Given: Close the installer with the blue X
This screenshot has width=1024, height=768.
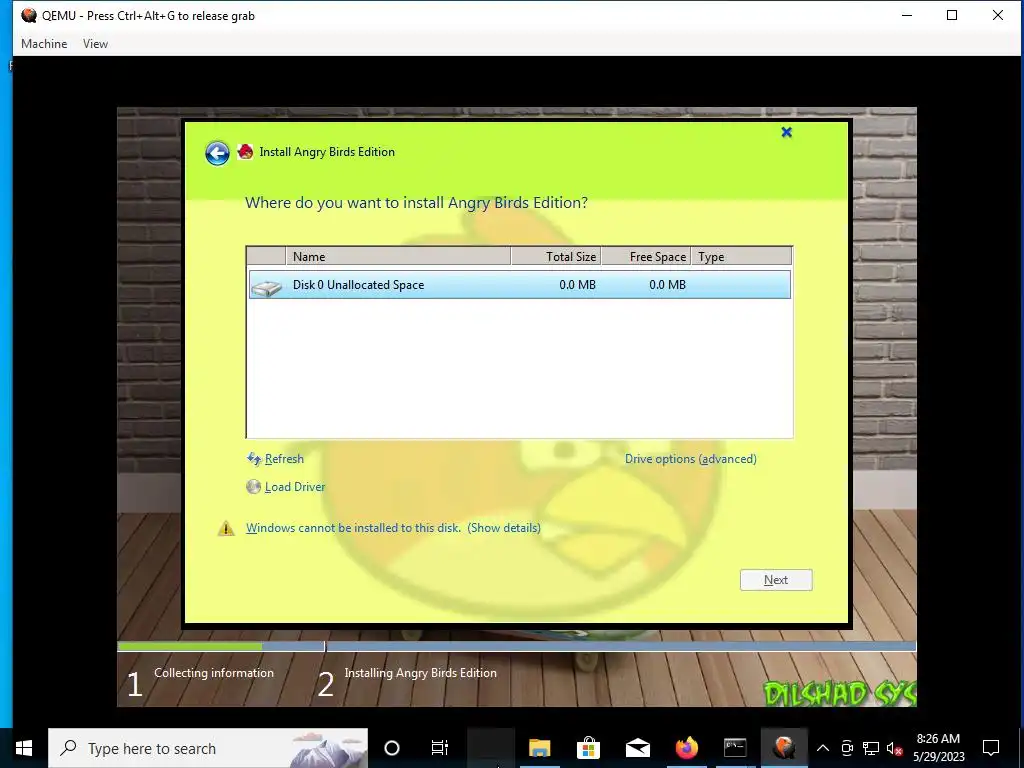Looking at the screenshot, I should click(x=786, y=133).
